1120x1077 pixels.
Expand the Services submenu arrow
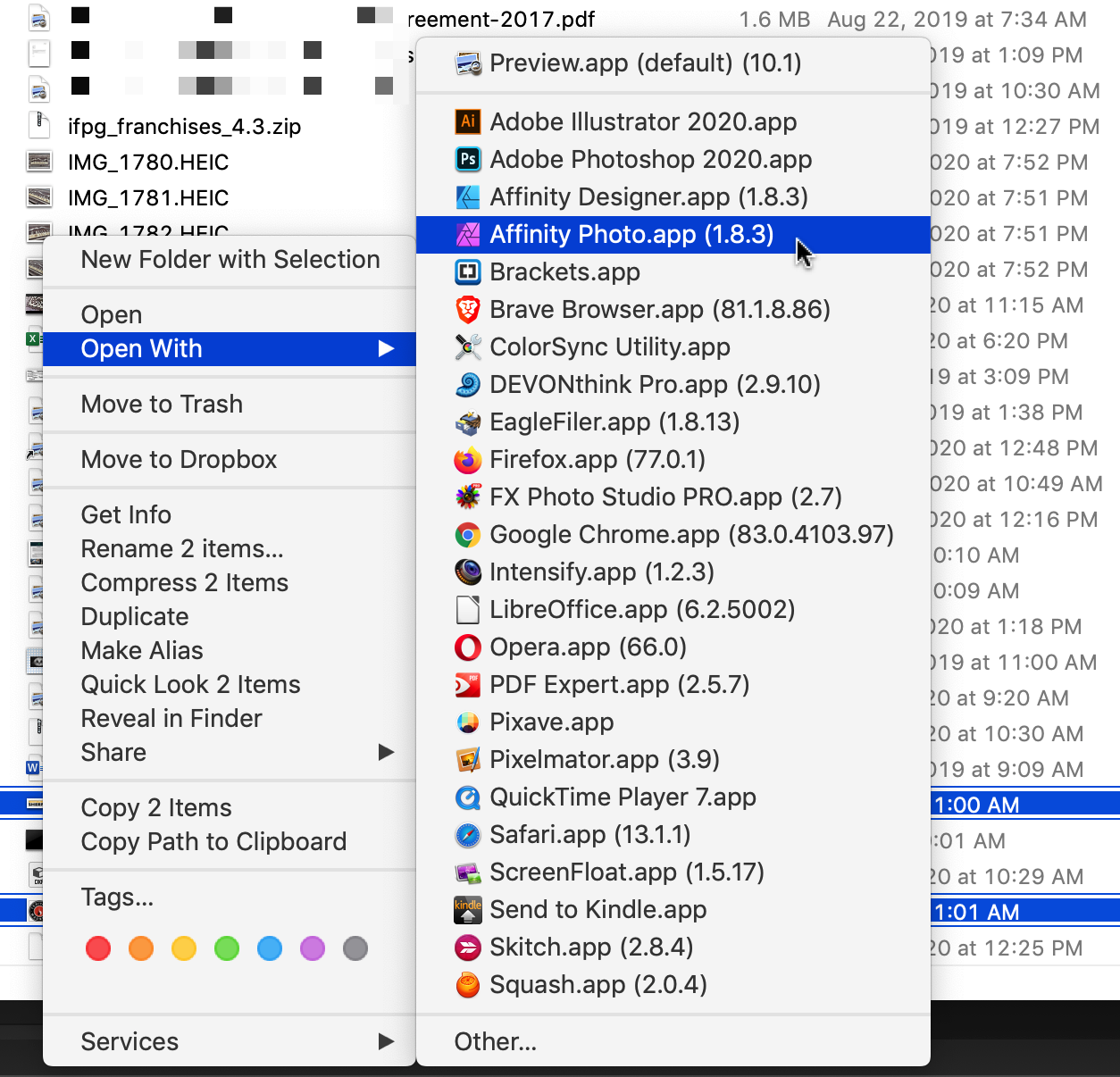click(x=386, y=1042)
